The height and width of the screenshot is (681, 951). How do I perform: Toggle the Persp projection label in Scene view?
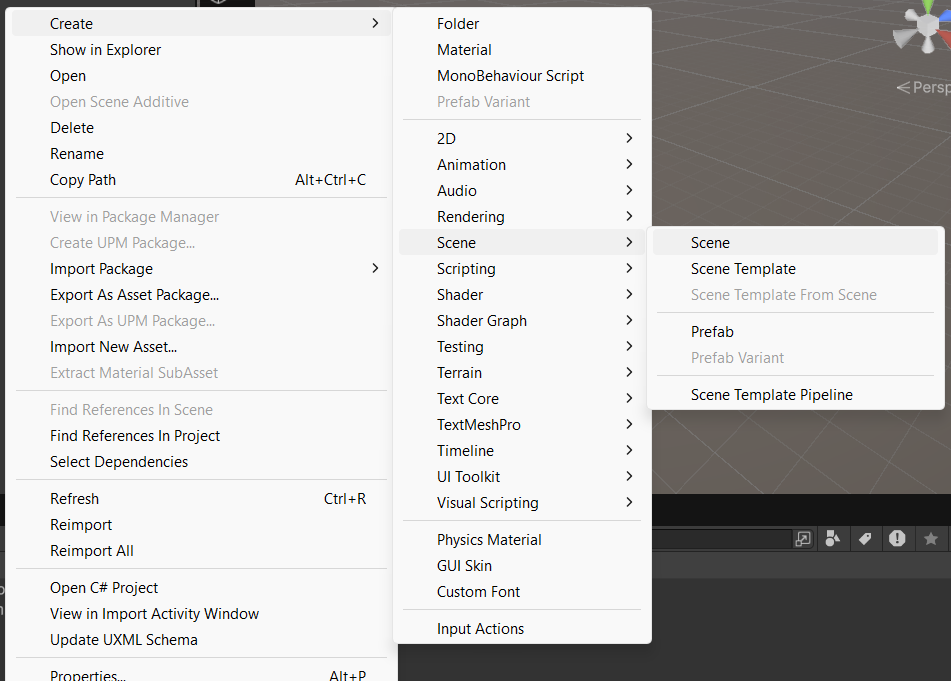click(923, 87)
